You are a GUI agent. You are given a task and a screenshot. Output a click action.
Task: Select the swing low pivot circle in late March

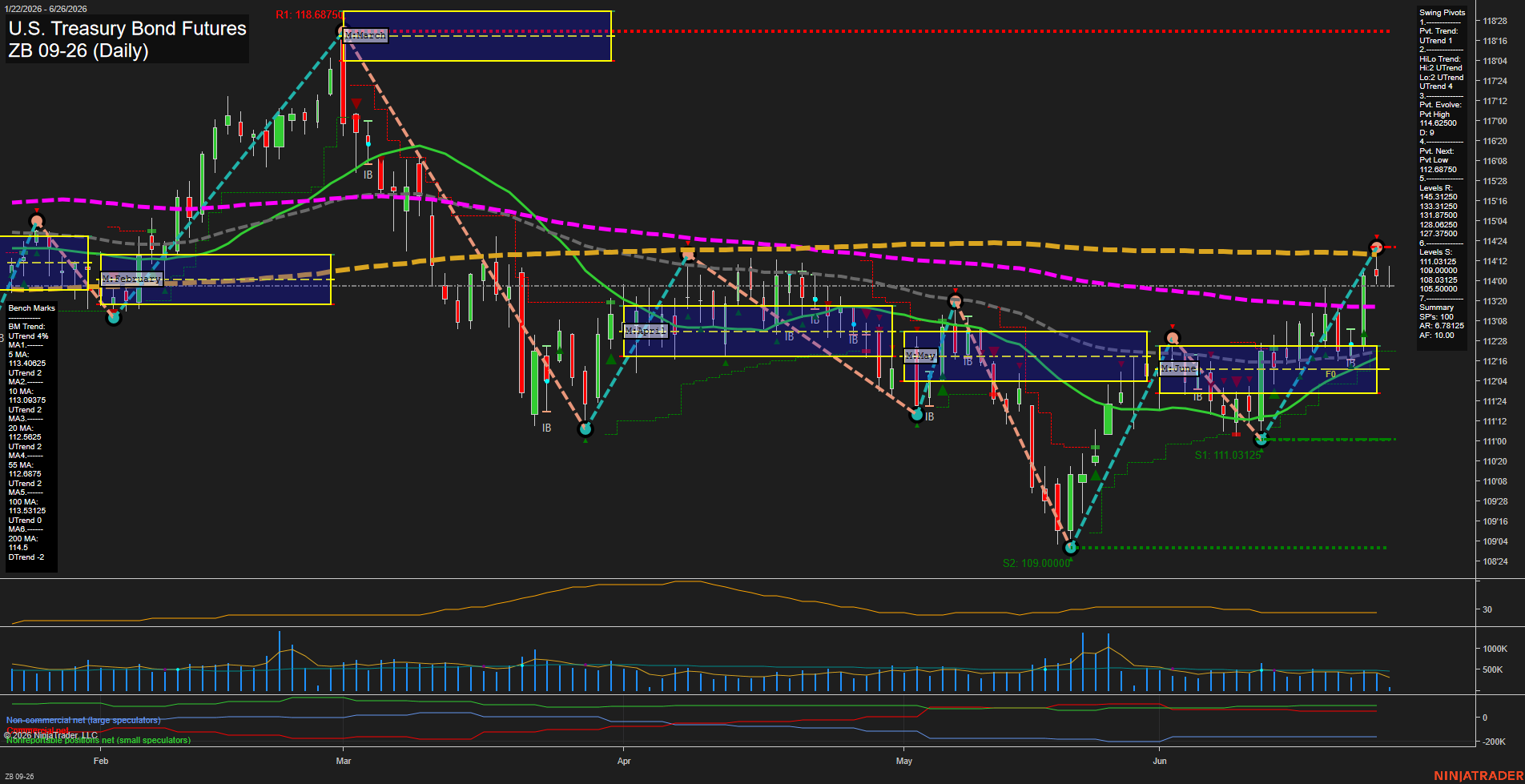click(585, 429)
